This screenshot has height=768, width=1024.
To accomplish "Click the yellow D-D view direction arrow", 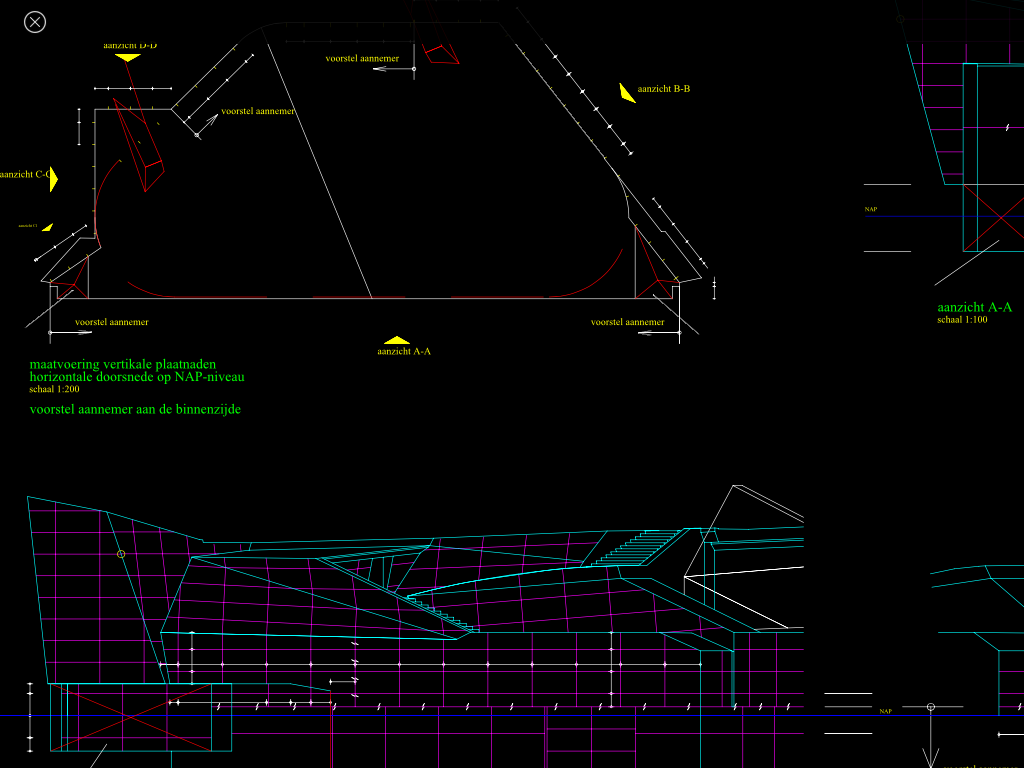I will pyautogui.click(x=127, y=57).
